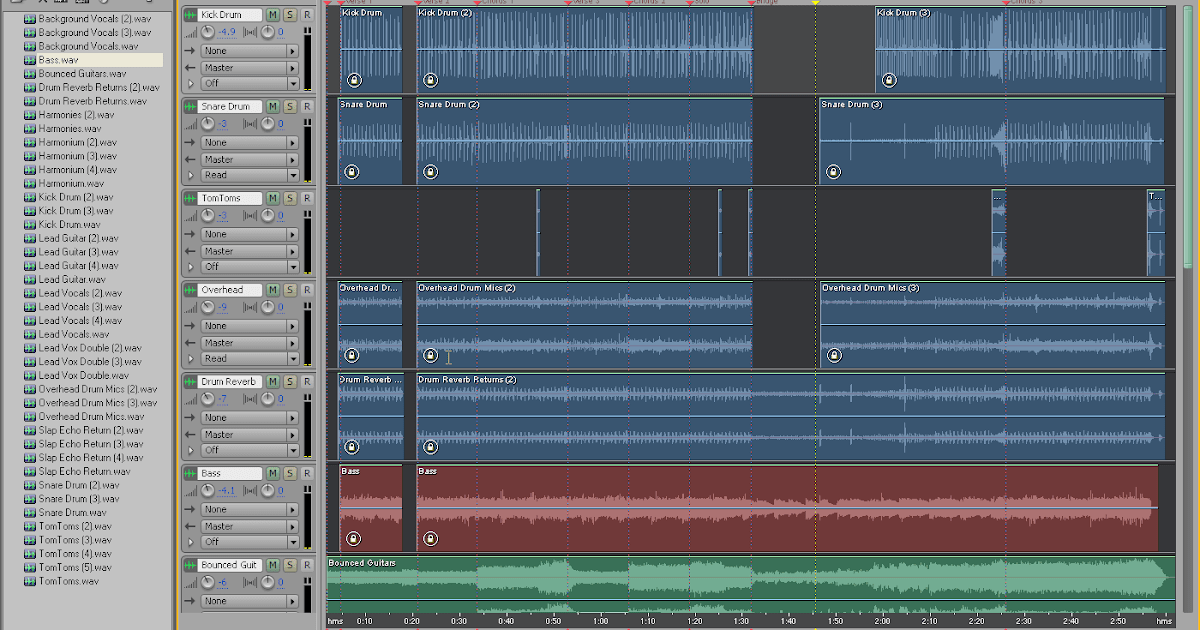
Task: Click the waveform icon beside Kick Drum track name
Action: click(188, 14)
